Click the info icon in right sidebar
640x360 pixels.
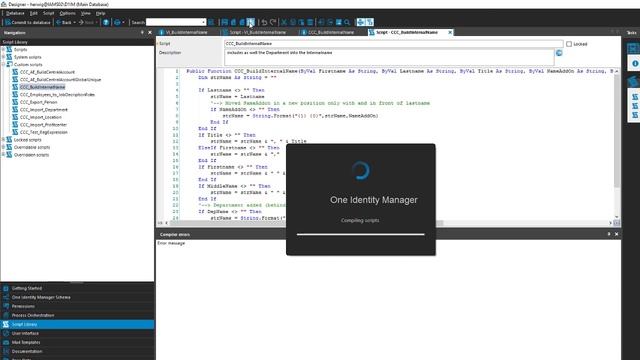(x=635, y=63)
